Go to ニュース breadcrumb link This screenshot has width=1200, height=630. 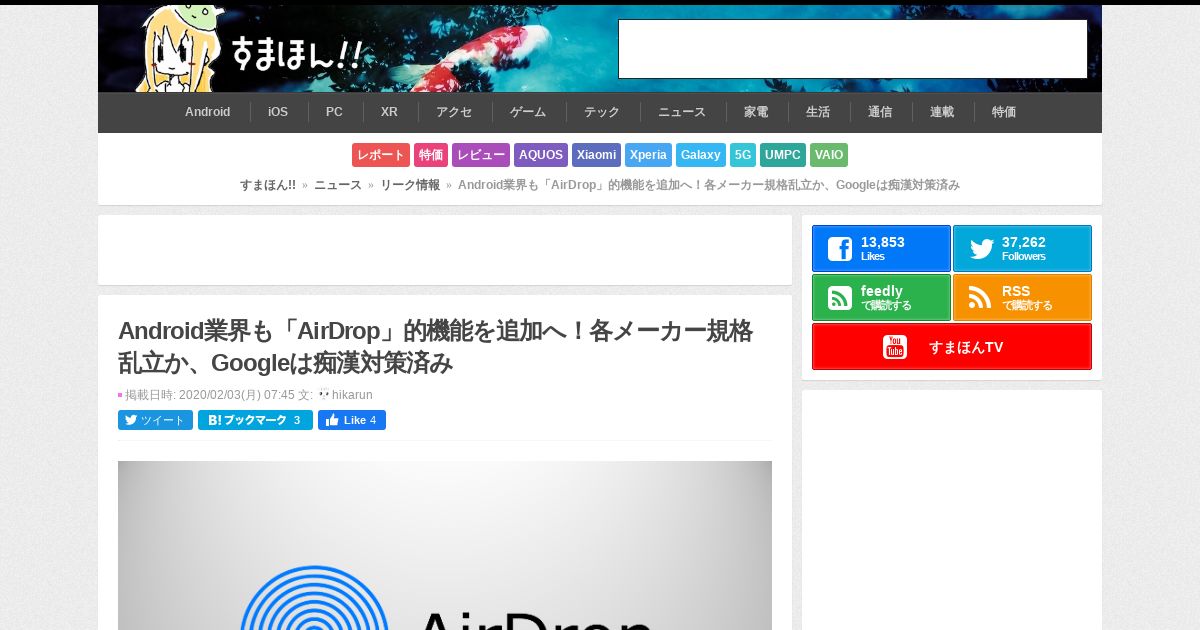(x=338, y=185)
